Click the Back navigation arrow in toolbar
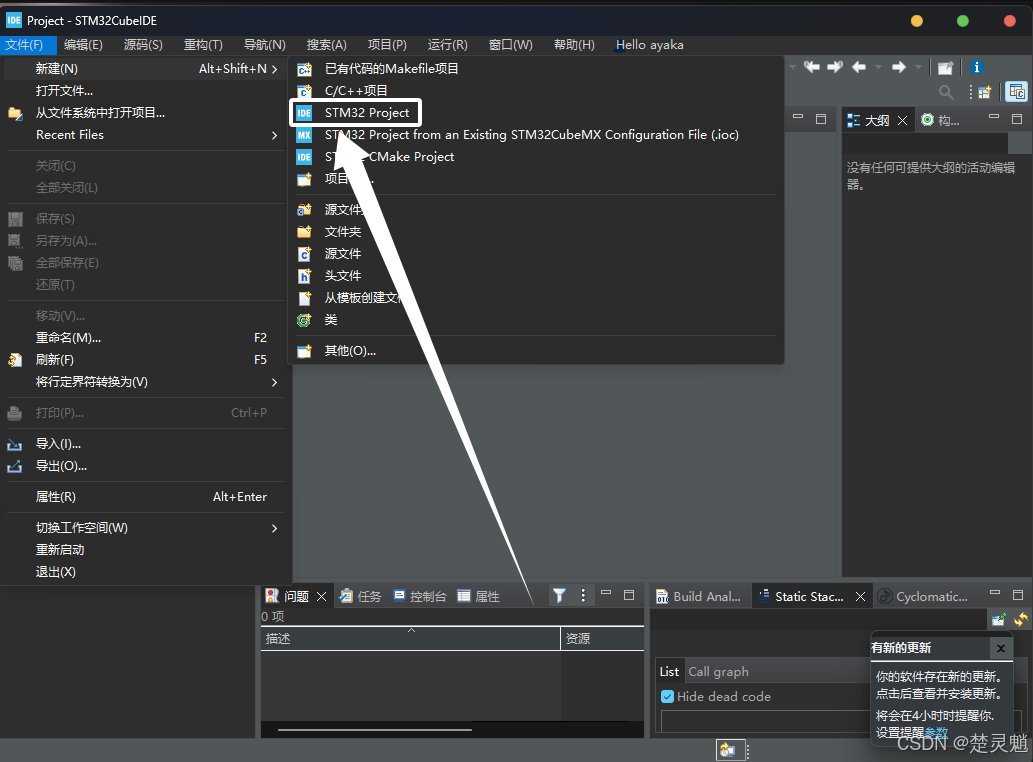The width and height of the screenshot is (1033, 762). (858, 67)
